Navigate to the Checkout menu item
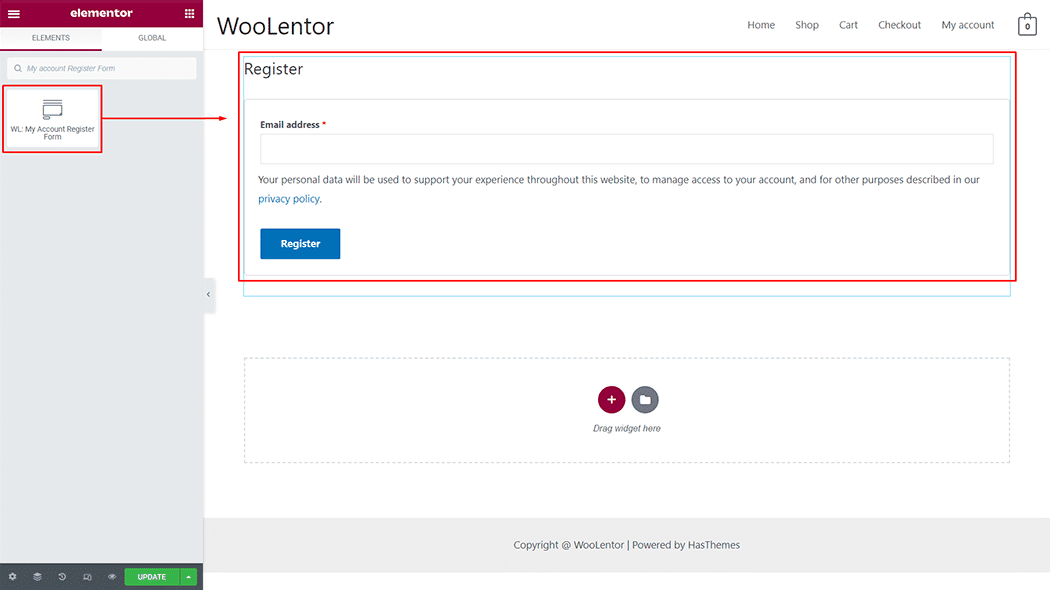Viewport: 1050px width, 590px height. click(899, 25)
